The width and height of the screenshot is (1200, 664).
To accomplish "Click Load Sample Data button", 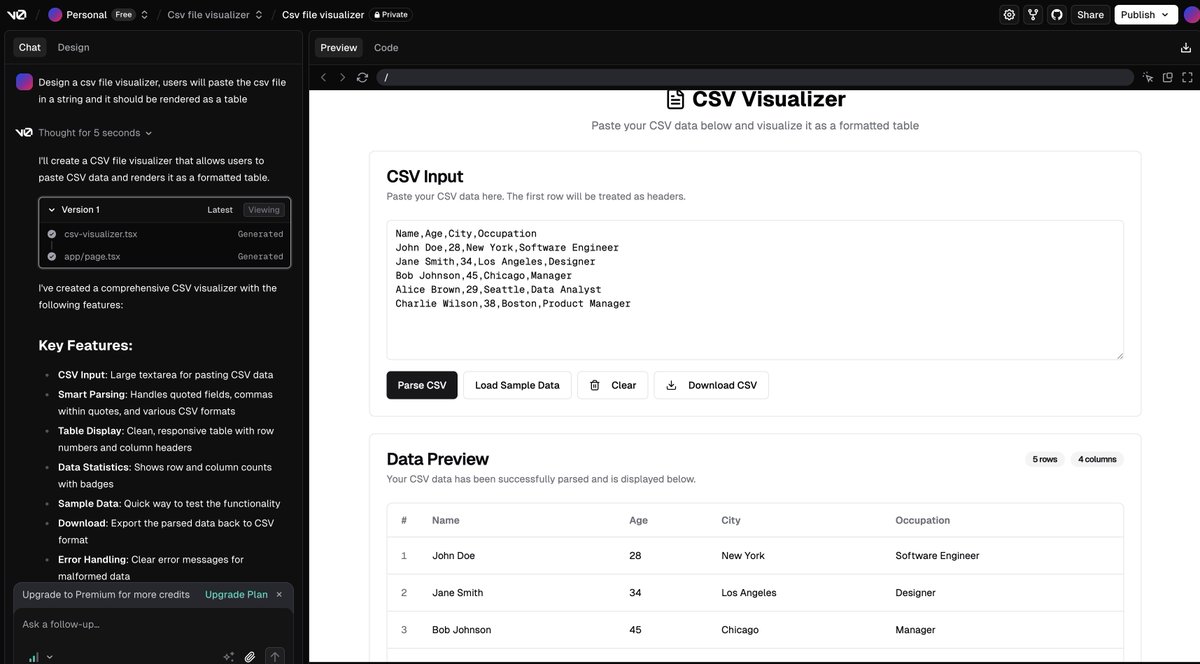I will tap(517, 385).
